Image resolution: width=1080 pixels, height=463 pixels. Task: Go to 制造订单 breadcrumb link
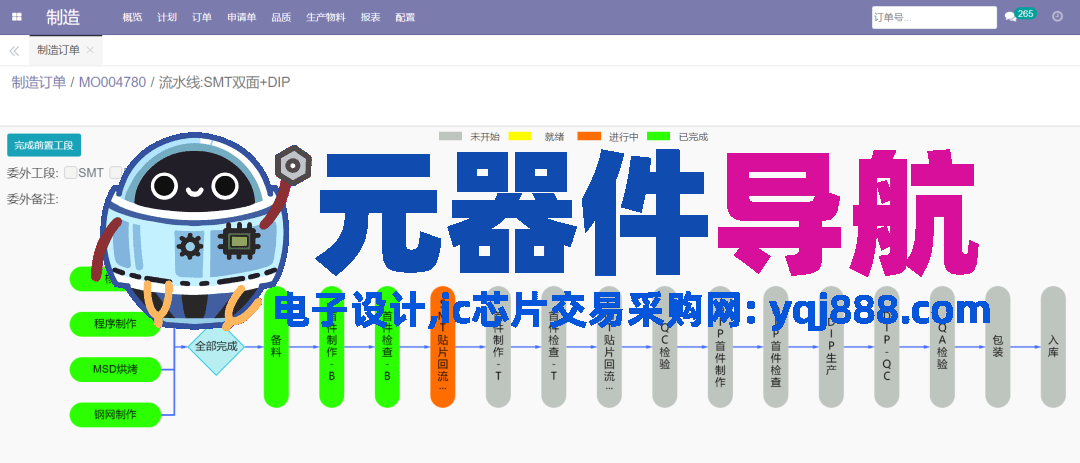point(39,83)
